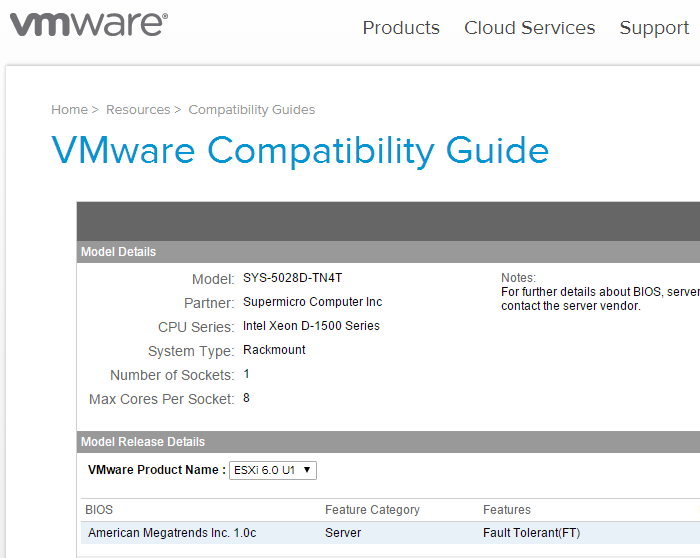The image size is (700, 558).
Task: Click the Server feature category cell
Action: 343,533
